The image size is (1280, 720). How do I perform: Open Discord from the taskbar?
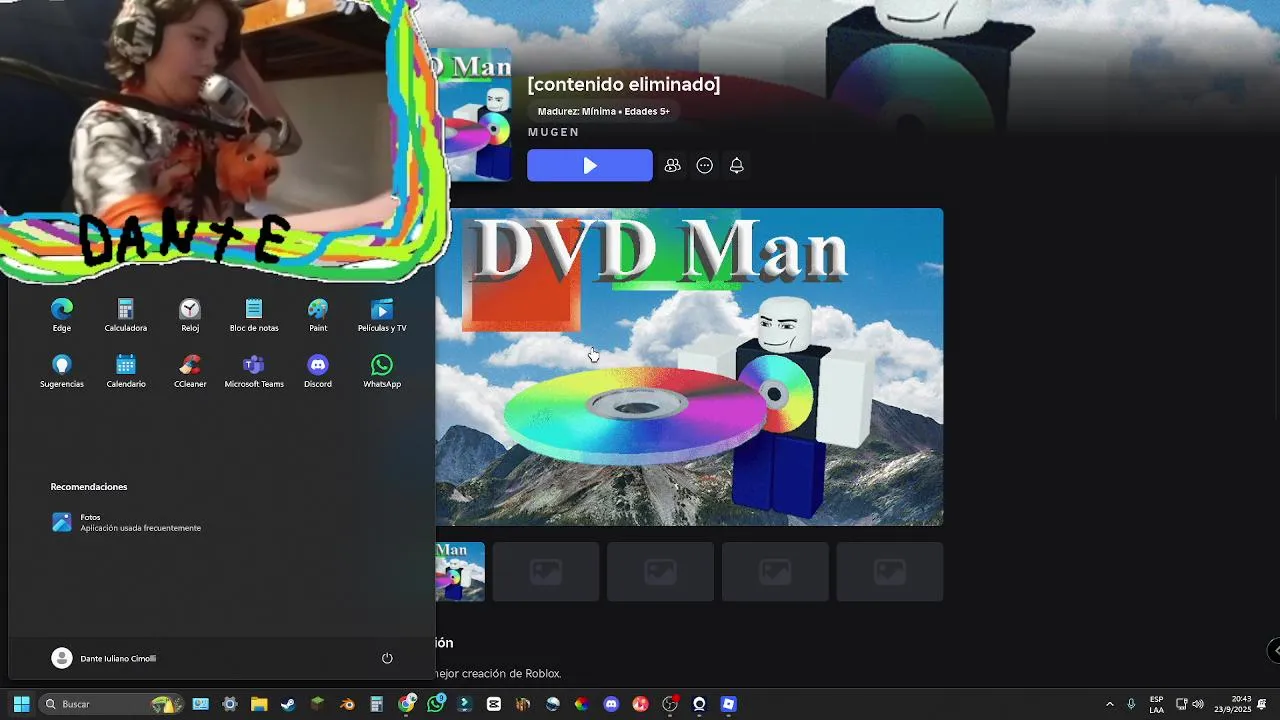[611, 704]
